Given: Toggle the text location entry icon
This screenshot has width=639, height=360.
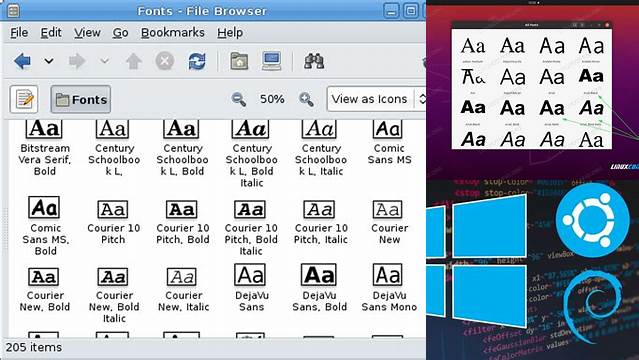Looking at the screenshot, I should pos(24,99).
